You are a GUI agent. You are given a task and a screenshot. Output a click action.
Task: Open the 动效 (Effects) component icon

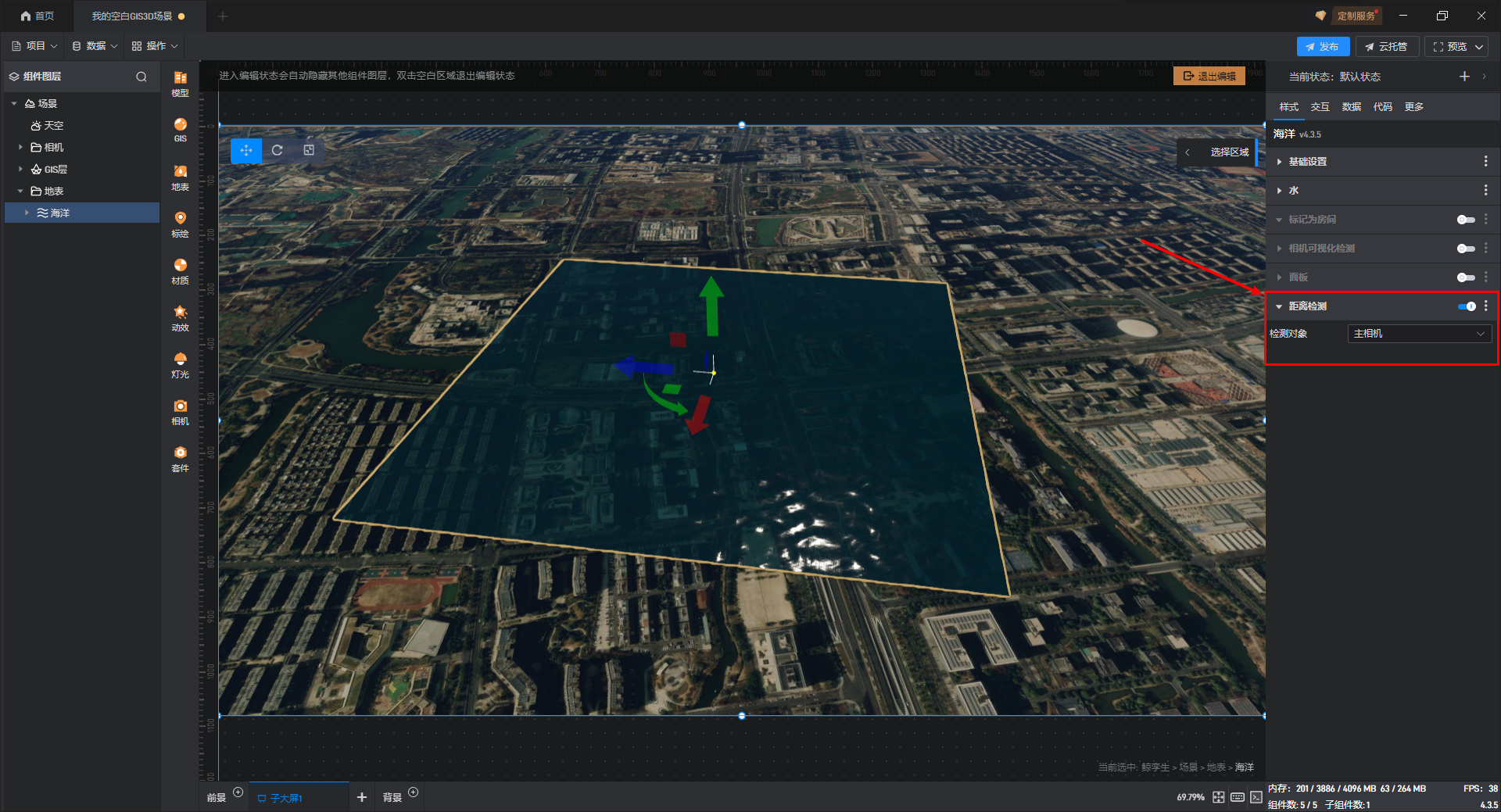click(x=180, y=317)
